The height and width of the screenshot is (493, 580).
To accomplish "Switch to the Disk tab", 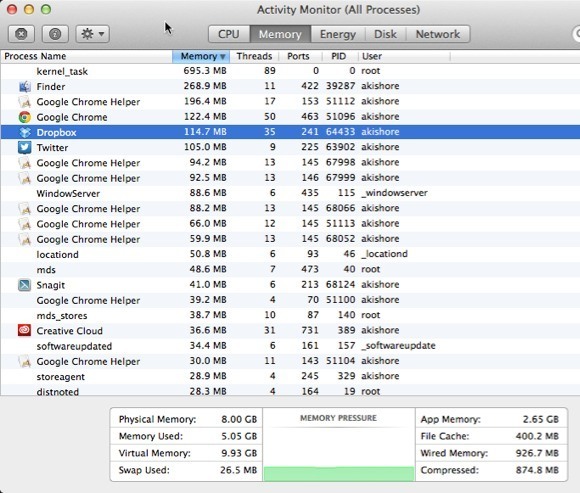I will pos(385,34).
